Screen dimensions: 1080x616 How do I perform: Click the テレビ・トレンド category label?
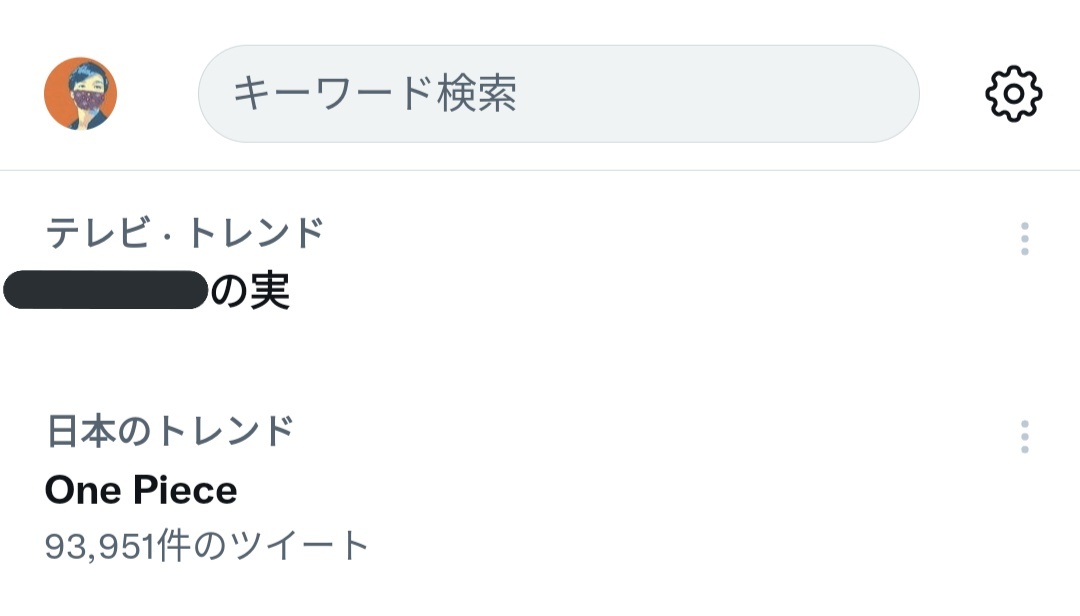(x=184, y=233)
